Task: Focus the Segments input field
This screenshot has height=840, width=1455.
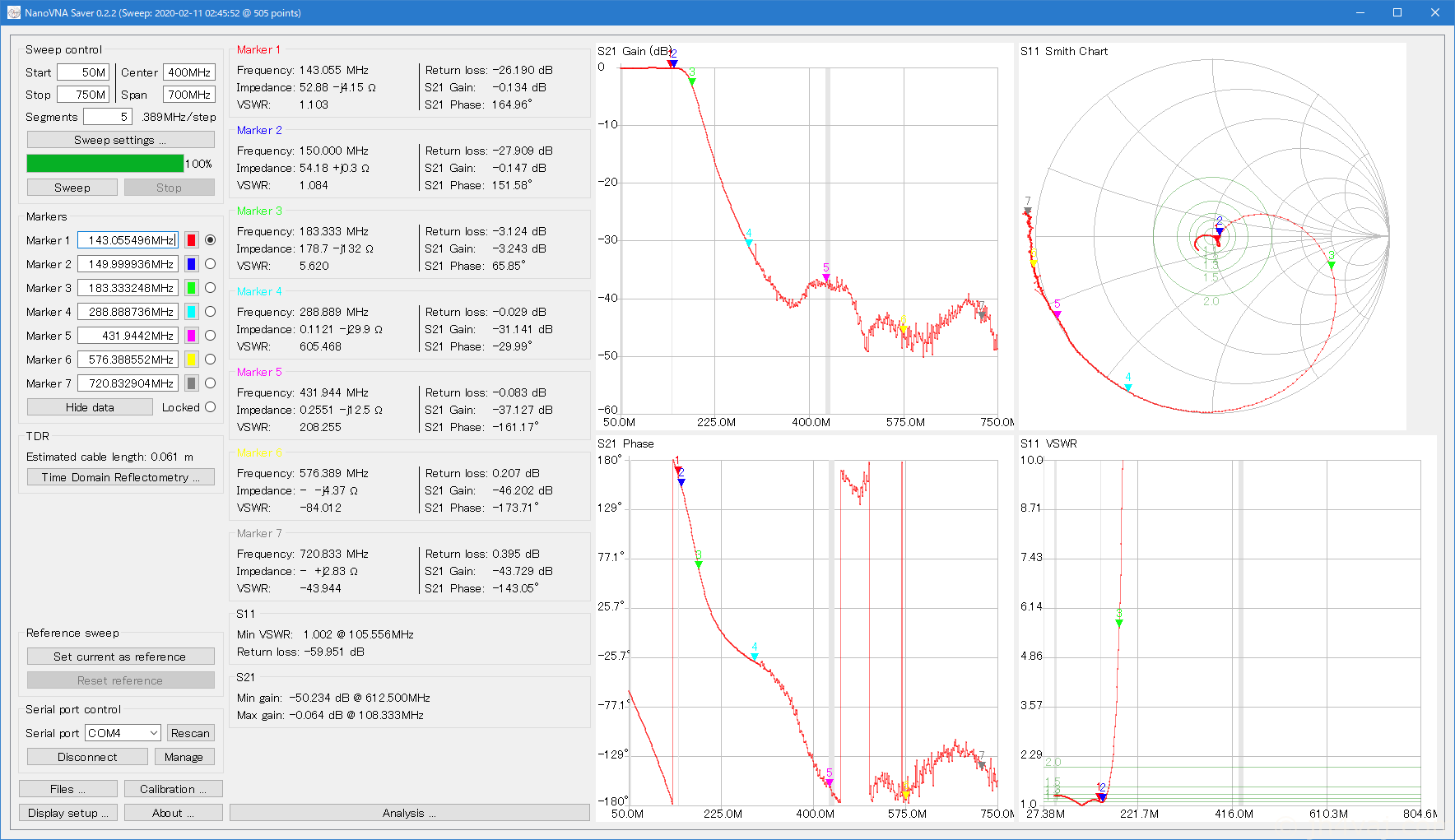Action: pos(107,117)
